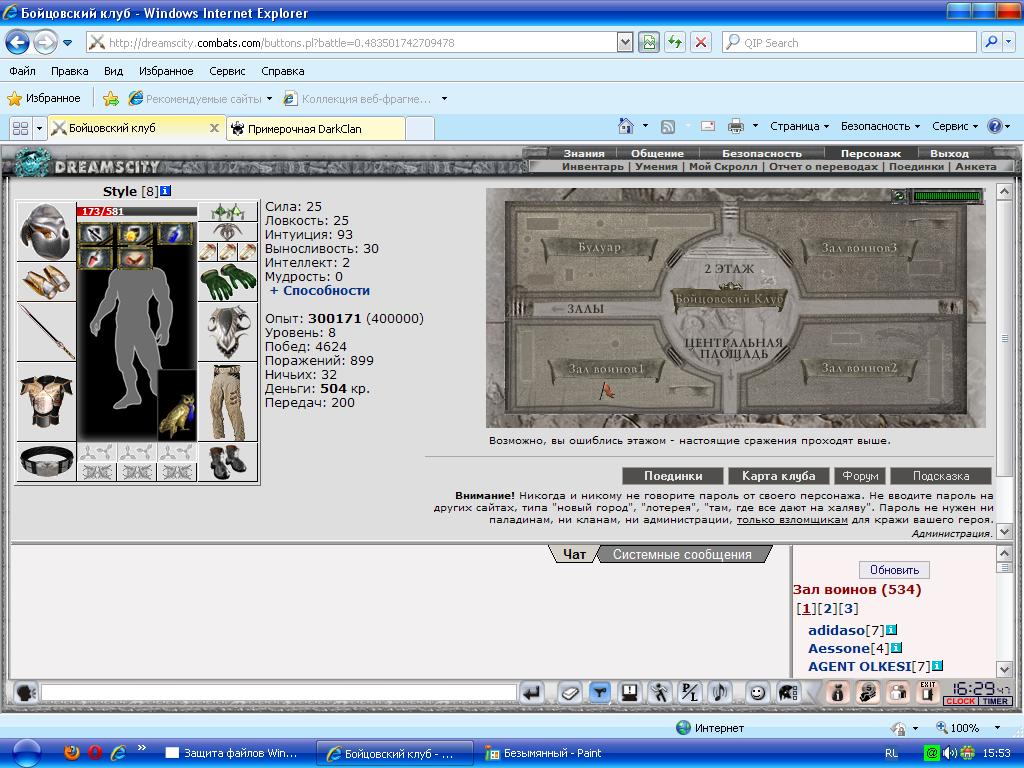
Task: Click the silver amulet necklace slot
Action: [227, 232]
